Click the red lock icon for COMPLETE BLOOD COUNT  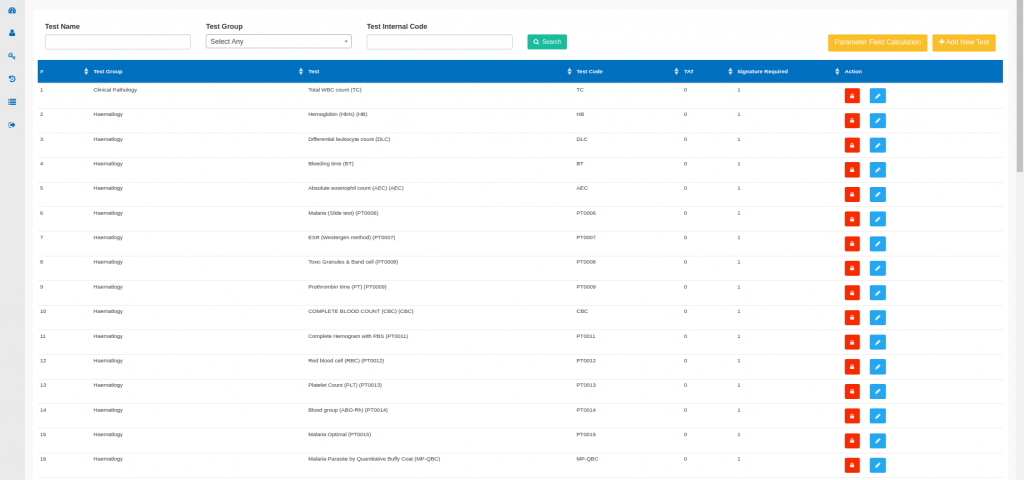(852, 317)
